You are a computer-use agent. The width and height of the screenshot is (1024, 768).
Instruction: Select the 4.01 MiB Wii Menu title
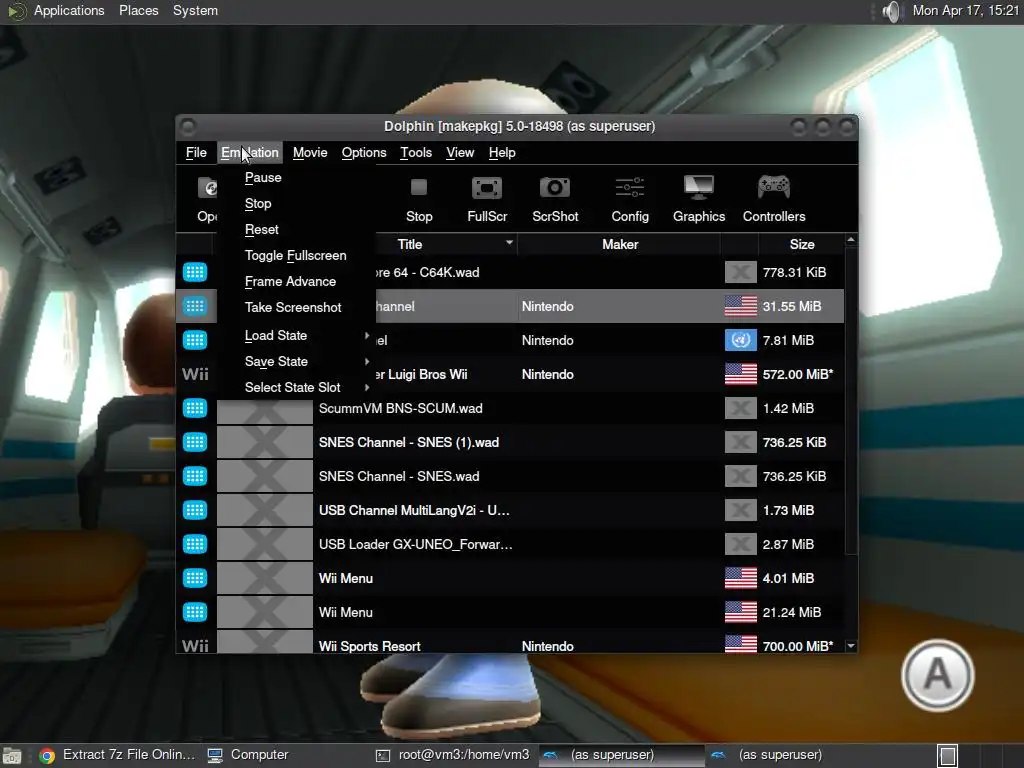346,578
